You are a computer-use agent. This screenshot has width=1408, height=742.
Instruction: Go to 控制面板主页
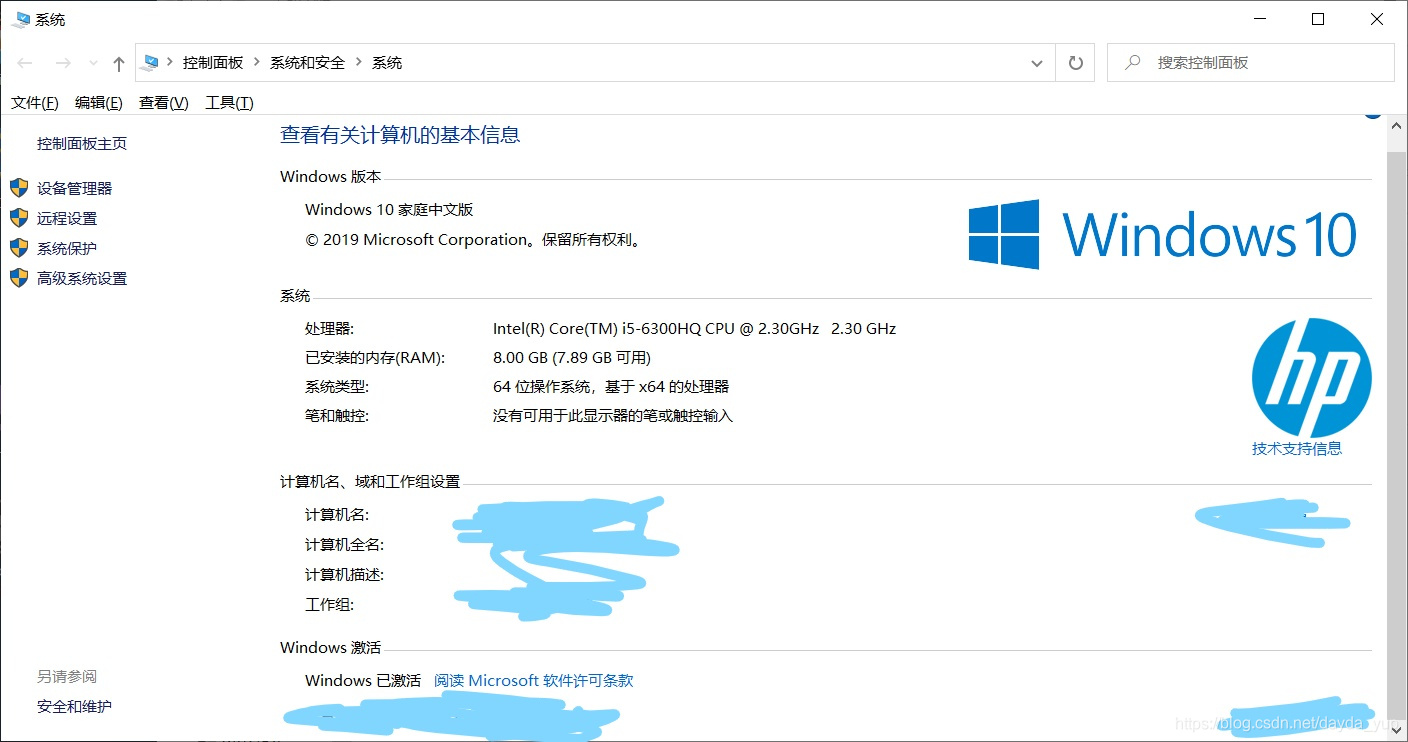pyautogui.click(x=82, y=143)
